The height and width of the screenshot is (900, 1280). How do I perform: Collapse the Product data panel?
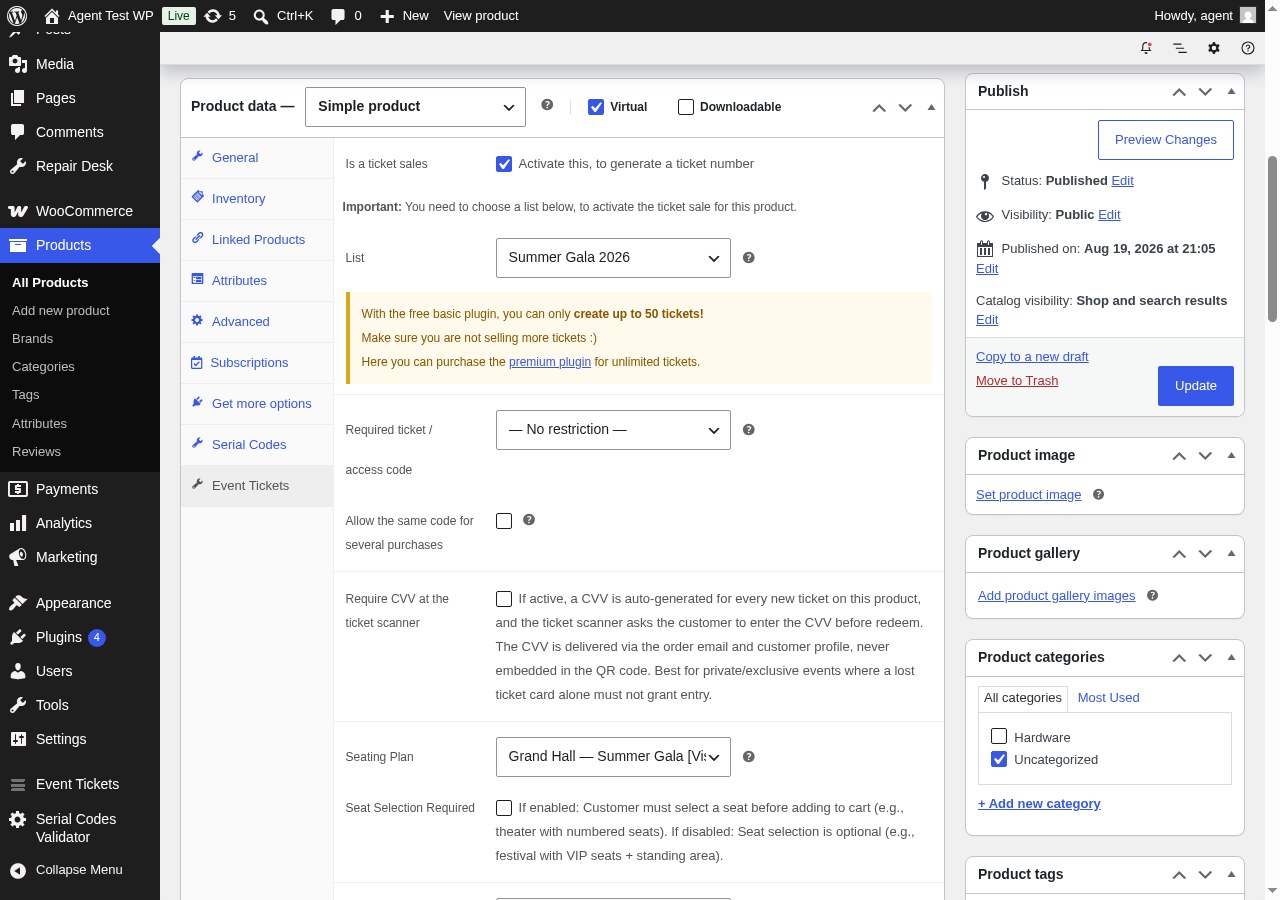point(931,107)
